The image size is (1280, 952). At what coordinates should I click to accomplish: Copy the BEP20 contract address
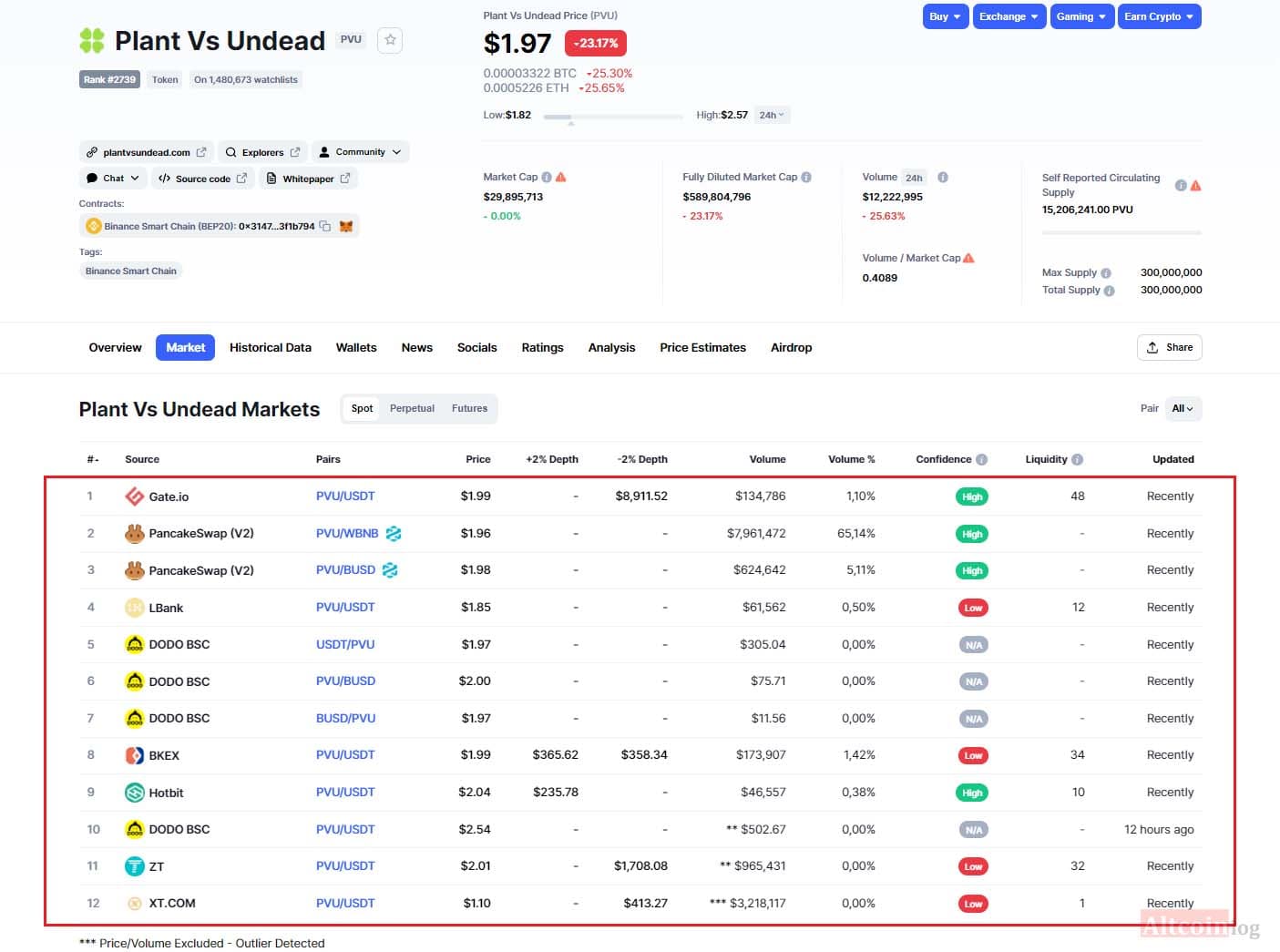click(x=324, y=226)
